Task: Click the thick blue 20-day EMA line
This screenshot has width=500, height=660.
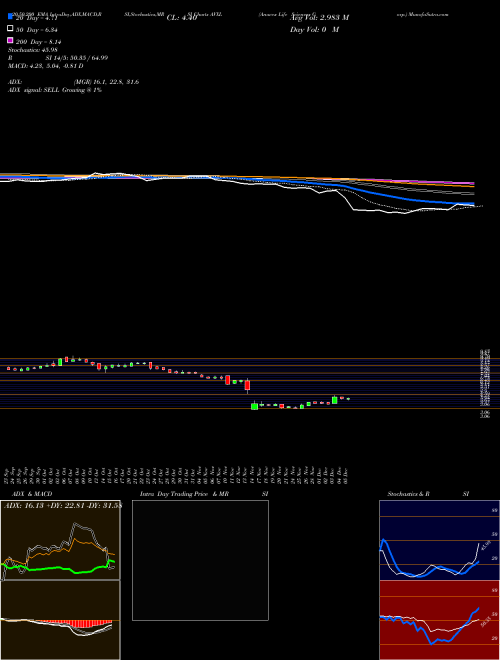Action: 379,194
